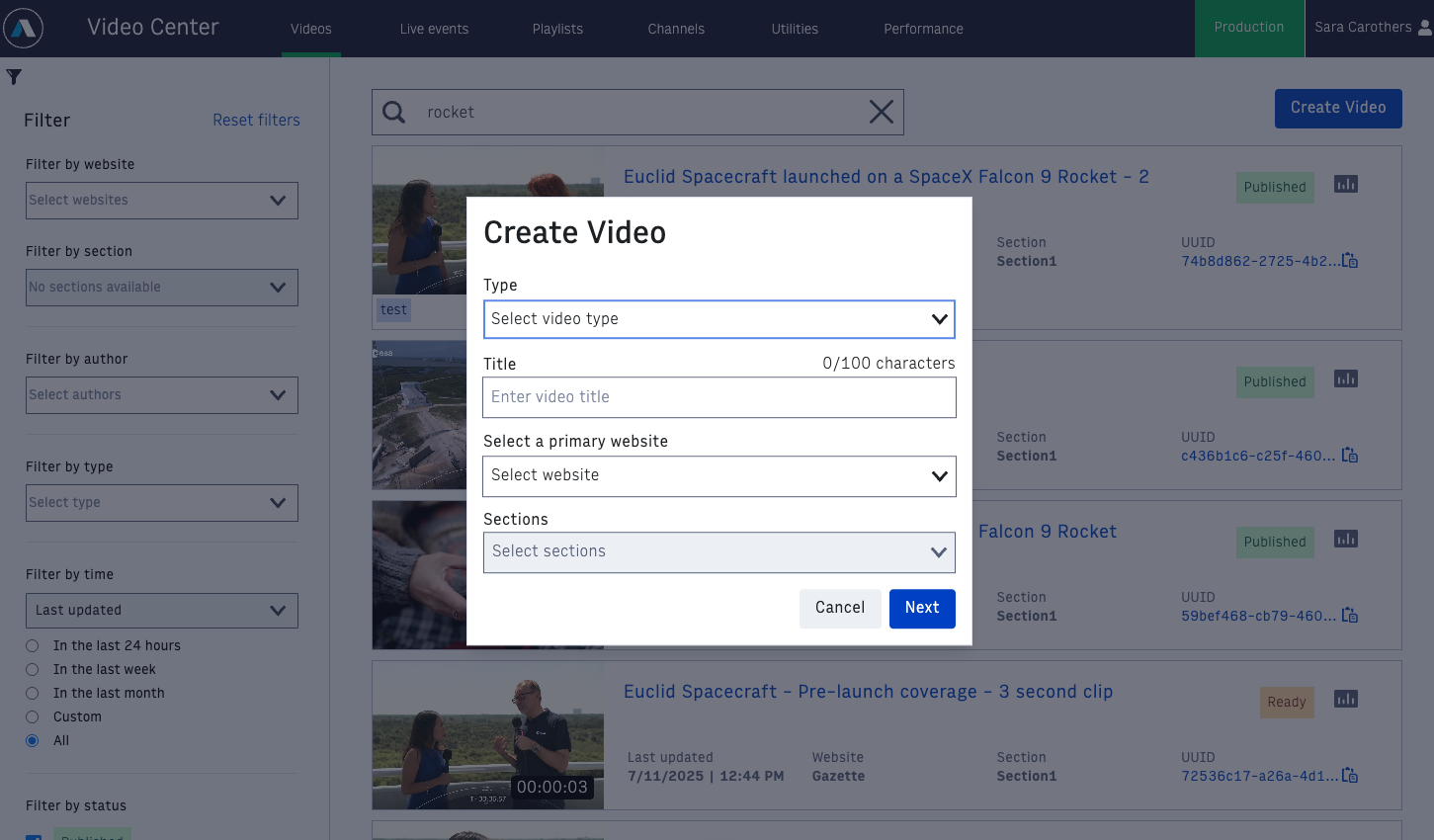Click the search magnifier icon

click(x=394, y=112)
